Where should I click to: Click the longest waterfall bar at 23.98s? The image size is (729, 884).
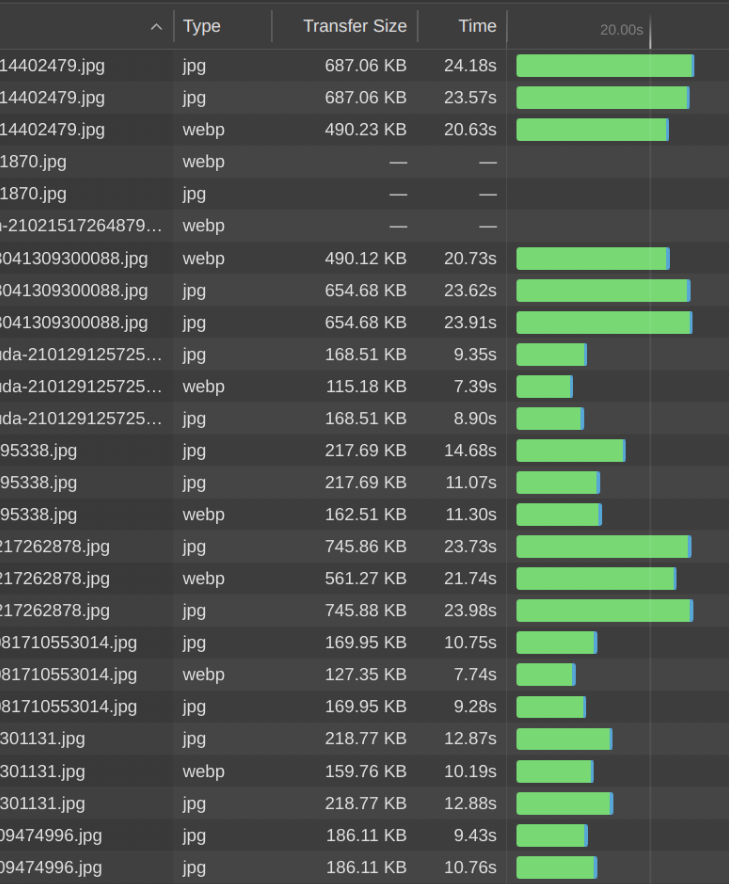(x=605, y=610)
